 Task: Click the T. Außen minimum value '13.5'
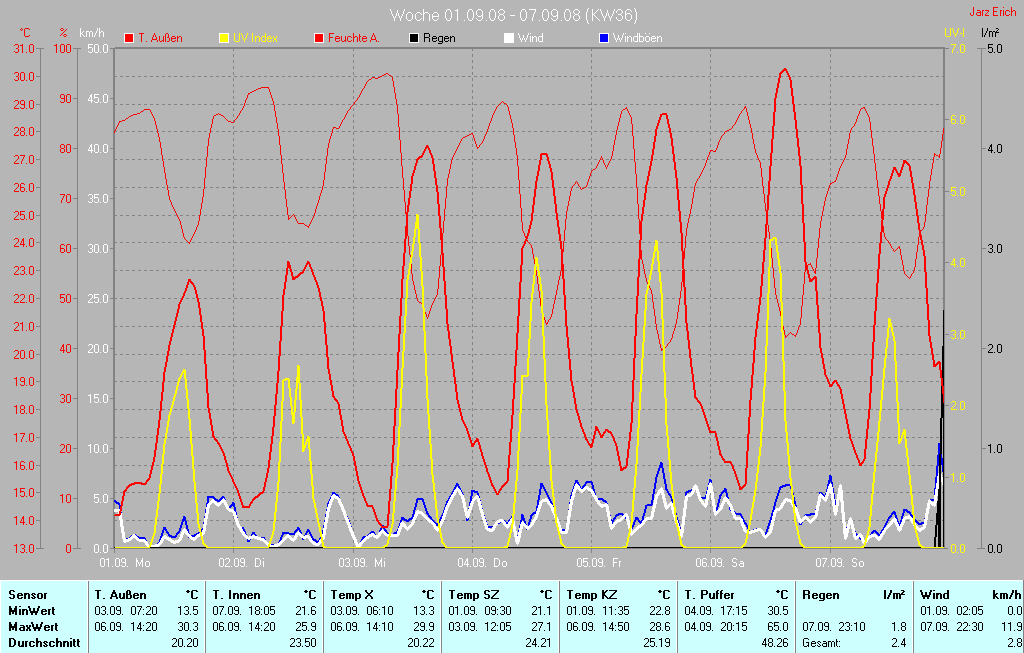[x=188, y=611]
